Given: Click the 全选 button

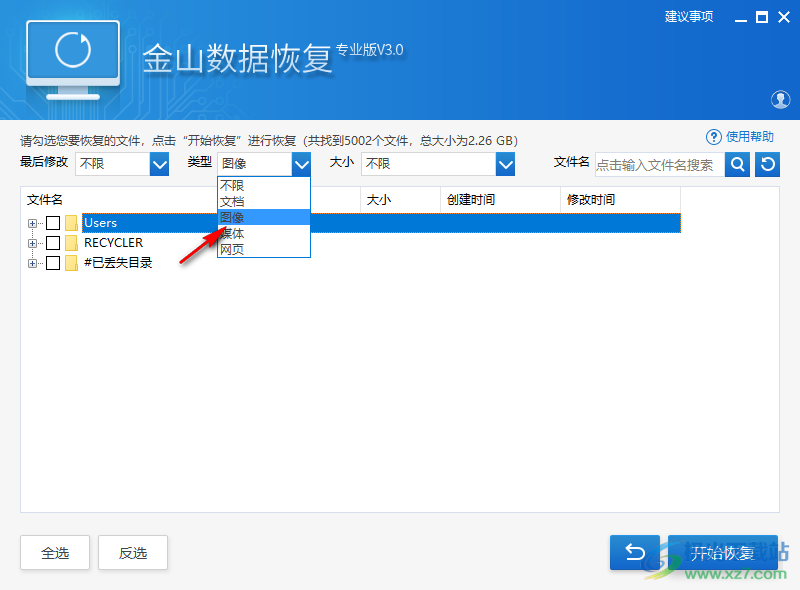Looking at the screenshot, I should (55, 552).
